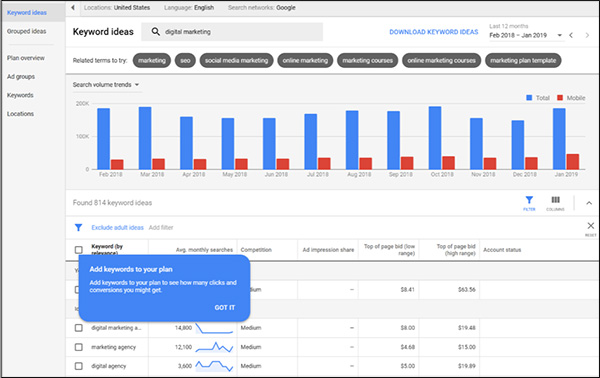Sort by Avg. monthly searches column

(x=204, y=250)
